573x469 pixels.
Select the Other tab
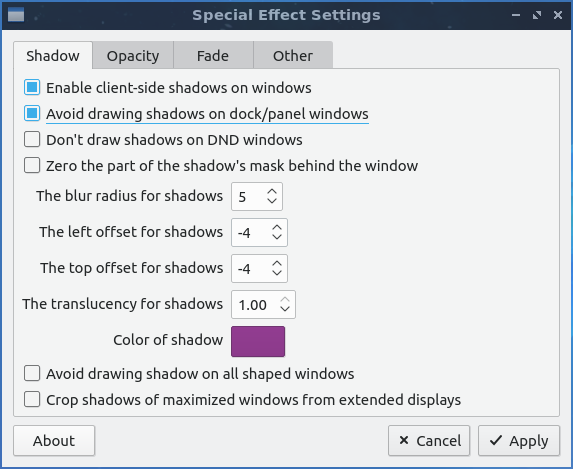click(293, 56)
